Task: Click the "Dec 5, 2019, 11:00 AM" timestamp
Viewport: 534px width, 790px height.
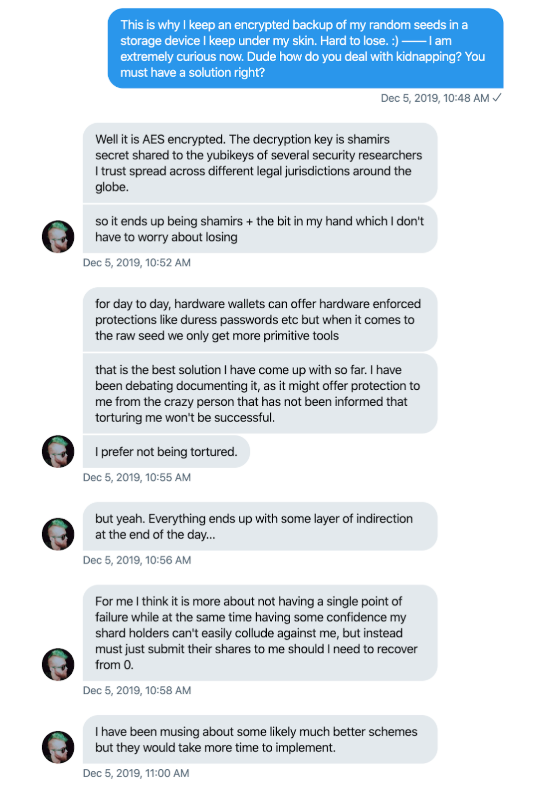Action: [x=136, y=773]
